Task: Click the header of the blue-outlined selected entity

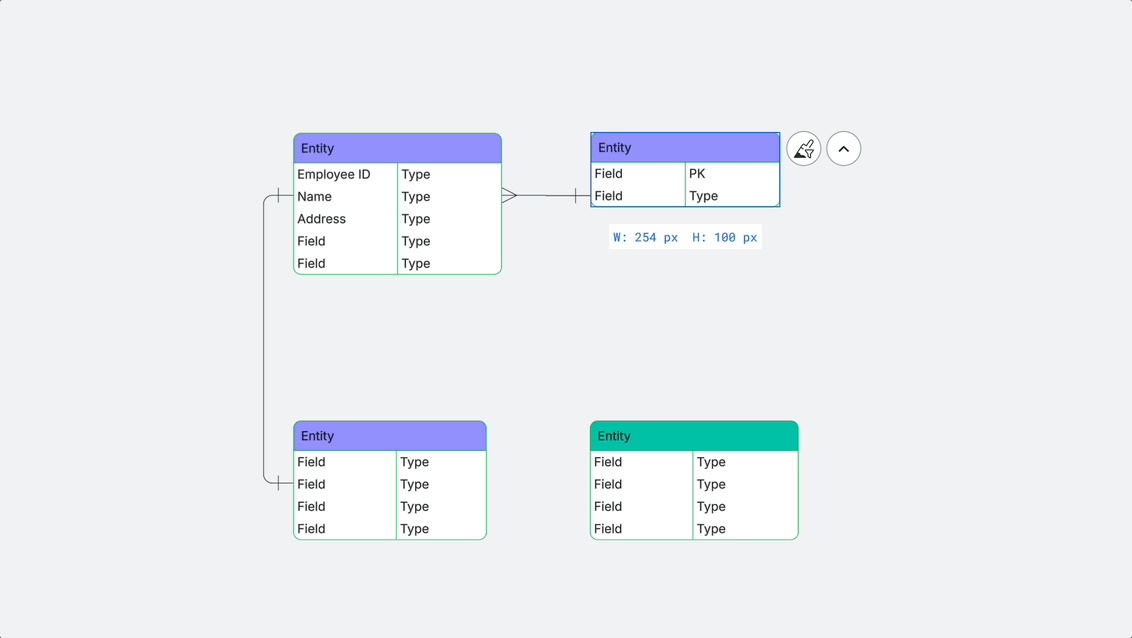Action: [685, 148]
